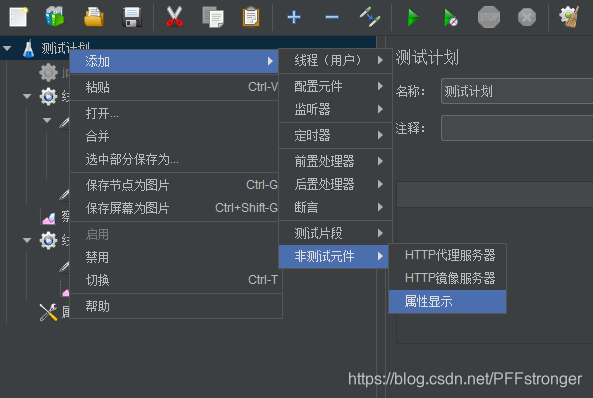Expand the 线程（用户）submenu

click(335, 60)
